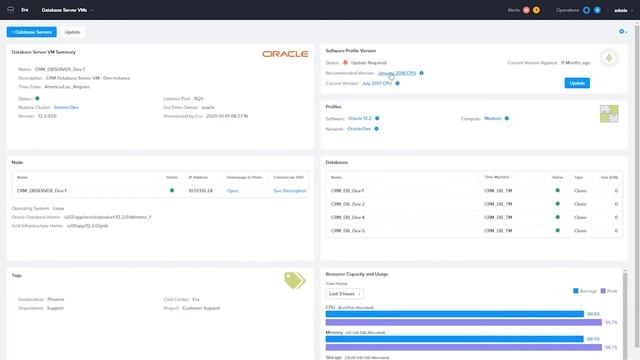Click the blue CPU average usage bar
640x360 pixels.
pos(455,314)
